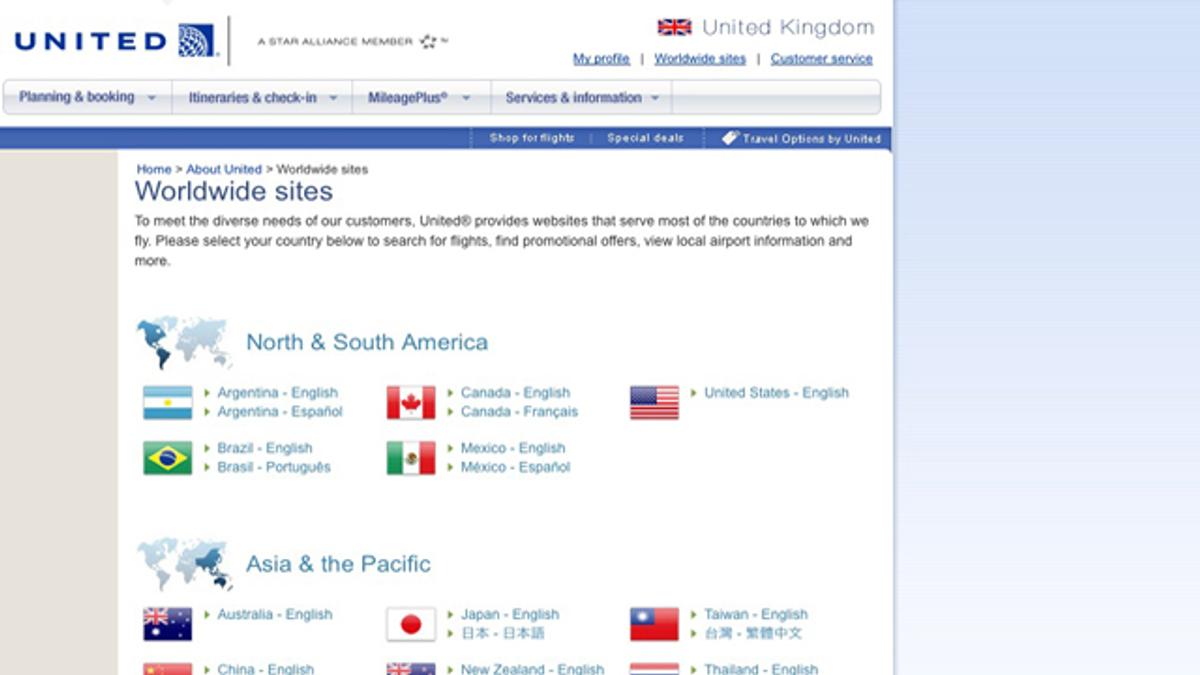Expand the Services & information menu
Screen dimensions: 1200x675
[582, 98]
